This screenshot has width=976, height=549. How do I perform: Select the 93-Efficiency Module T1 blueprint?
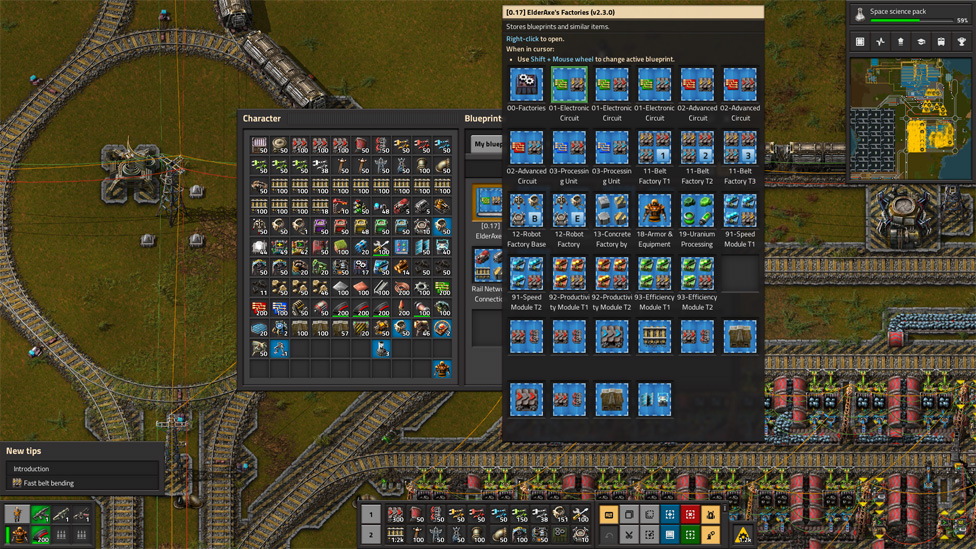(x=654, y=273)
